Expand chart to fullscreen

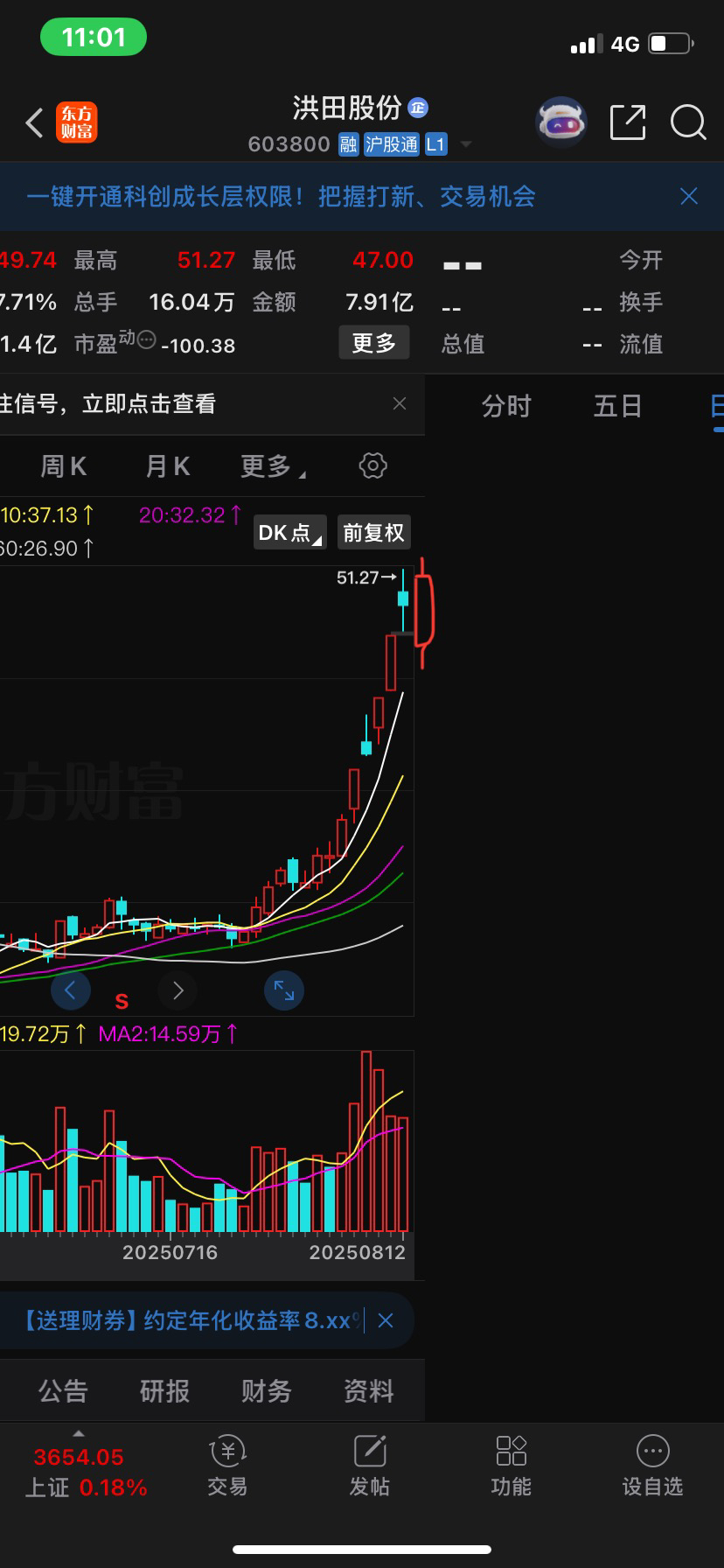point(284,990)
